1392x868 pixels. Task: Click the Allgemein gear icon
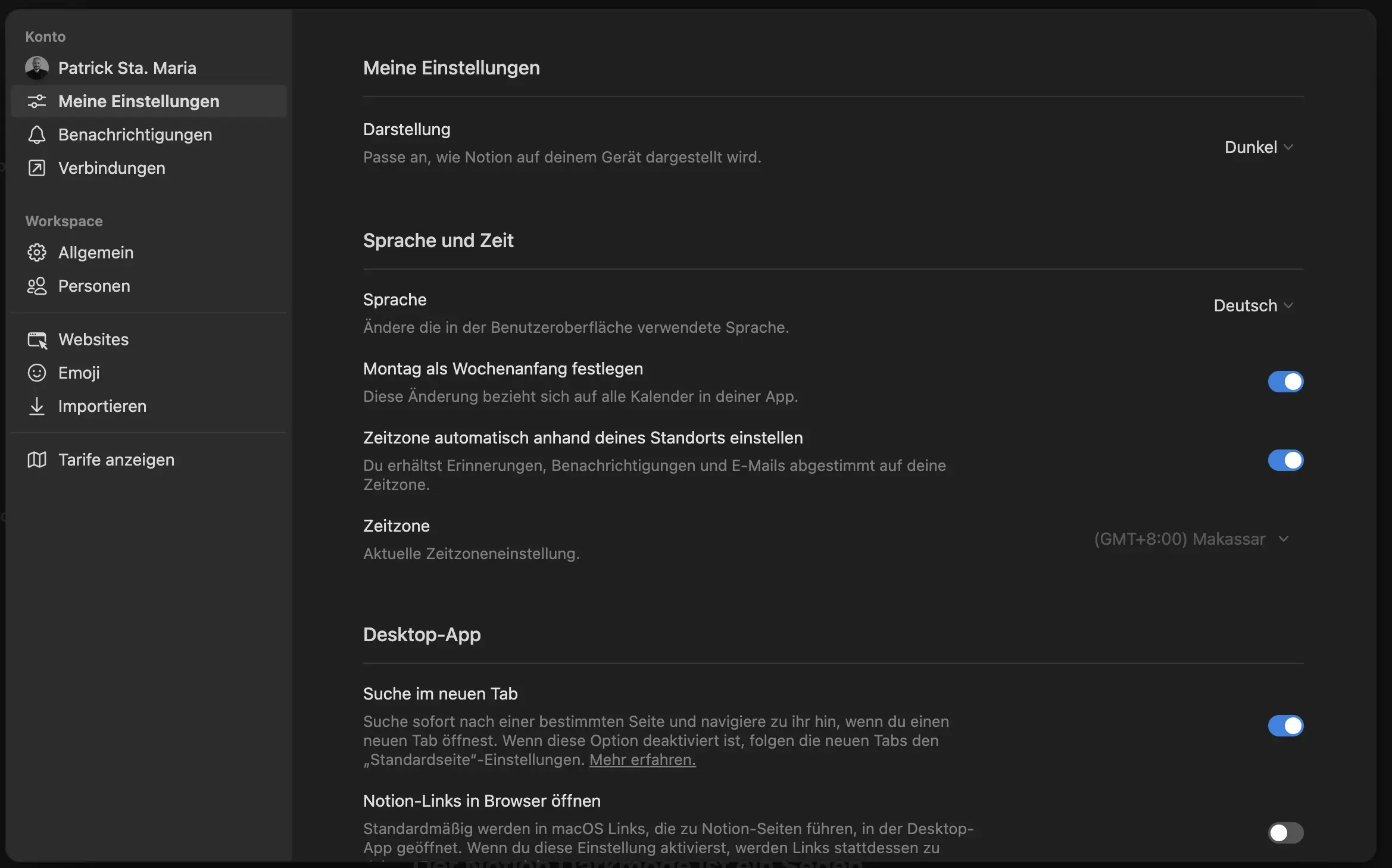36,252
